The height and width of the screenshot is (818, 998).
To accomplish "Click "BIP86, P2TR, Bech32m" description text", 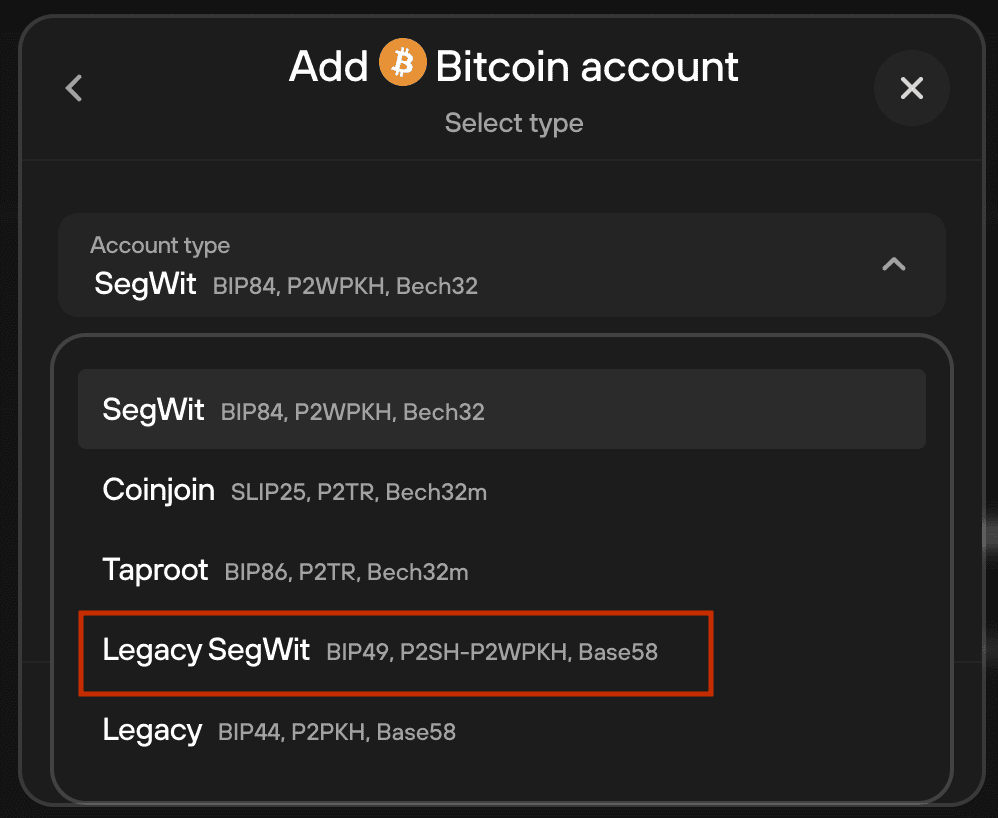I will [x=346, y=572].
